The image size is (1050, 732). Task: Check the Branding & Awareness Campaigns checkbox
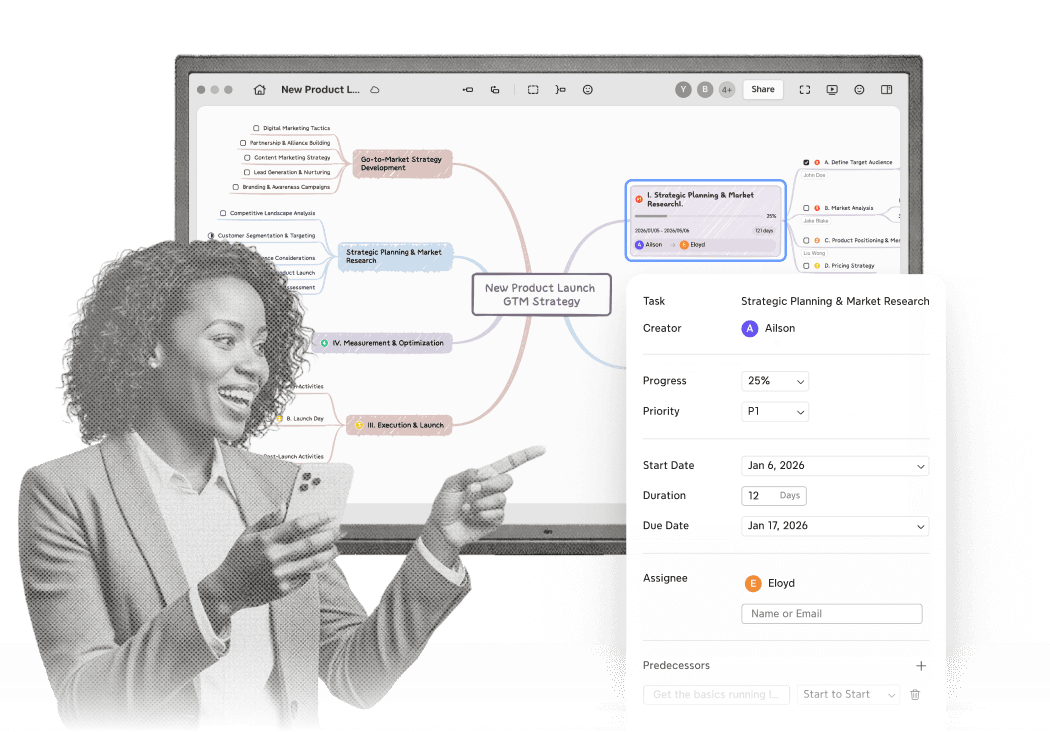(x=236, y=187)
